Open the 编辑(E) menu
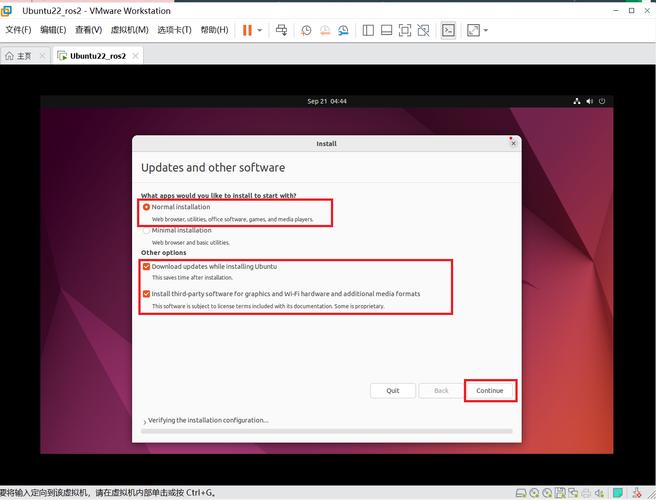Viewport: 656px width, 500px height. [53, 30]
